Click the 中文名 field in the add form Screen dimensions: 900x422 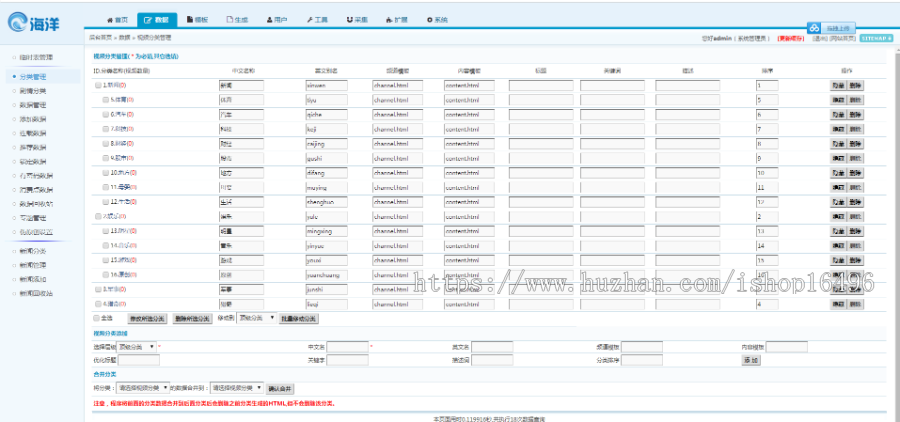(347, 347)
